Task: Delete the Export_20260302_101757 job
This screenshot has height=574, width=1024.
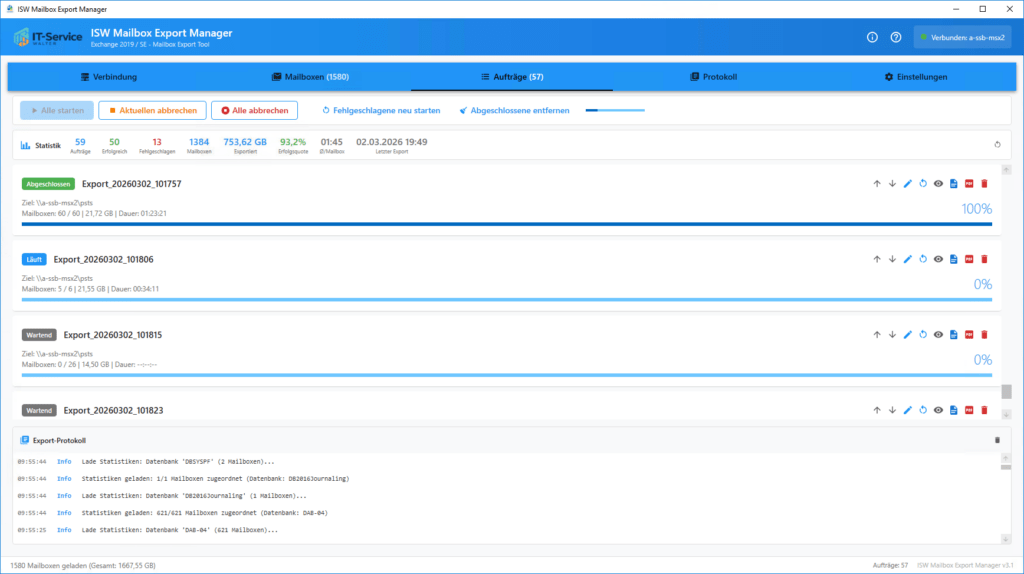Action: (x=984, y=184)
